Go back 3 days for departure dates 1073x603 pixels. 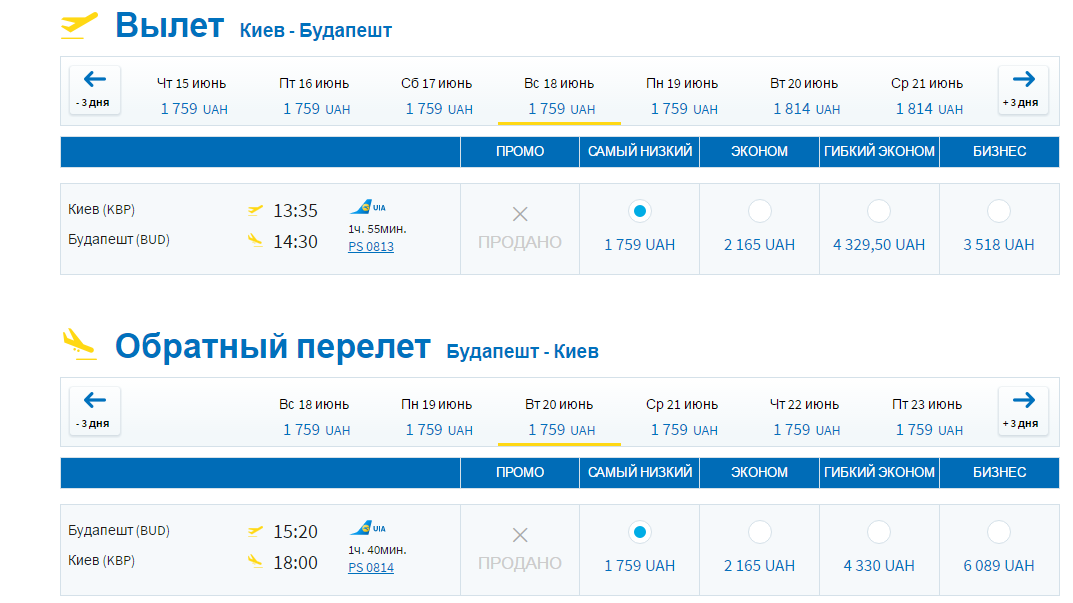point(95,90)
